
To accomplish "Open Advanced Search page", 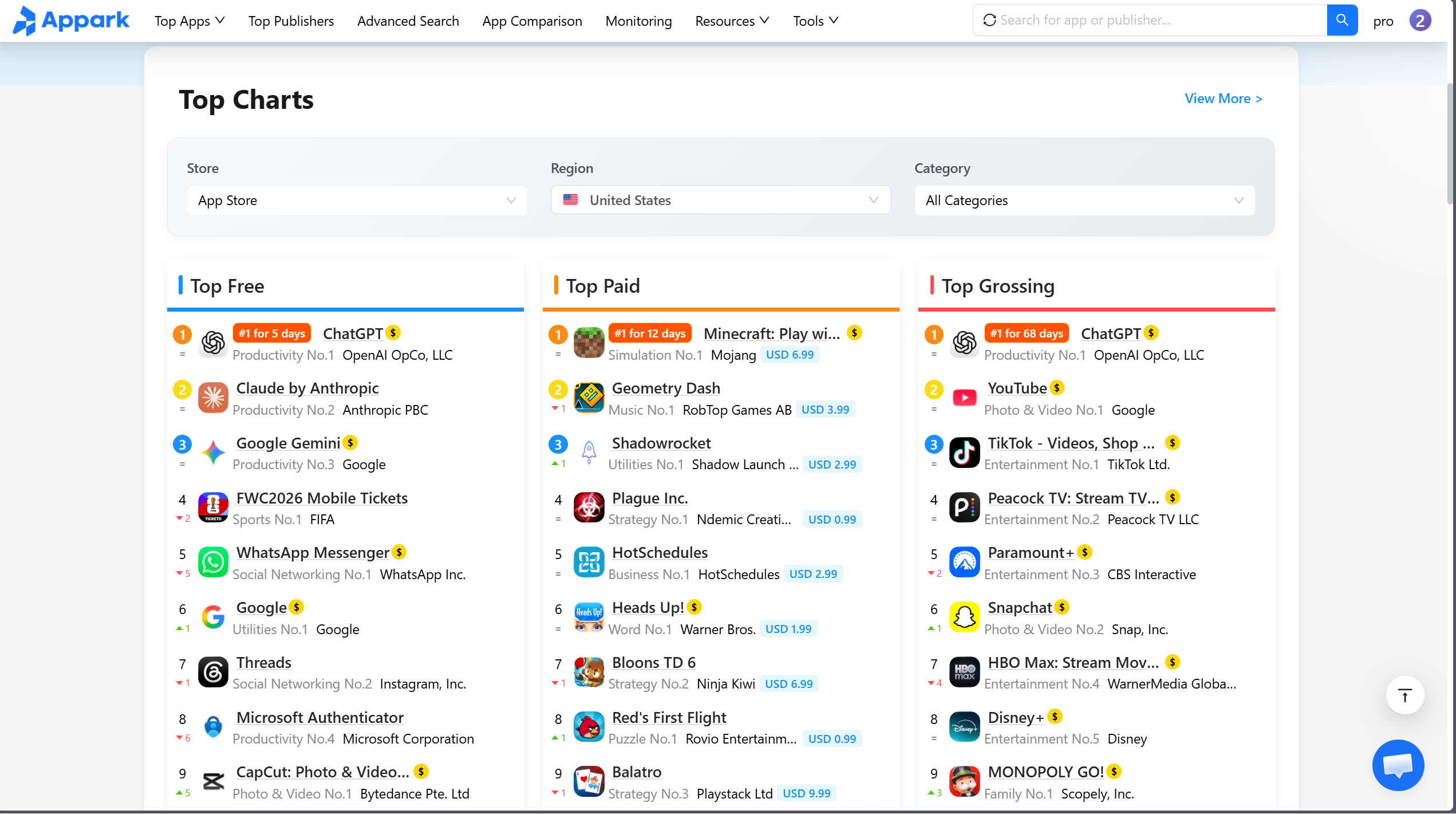I will click(x=408, y=21).
